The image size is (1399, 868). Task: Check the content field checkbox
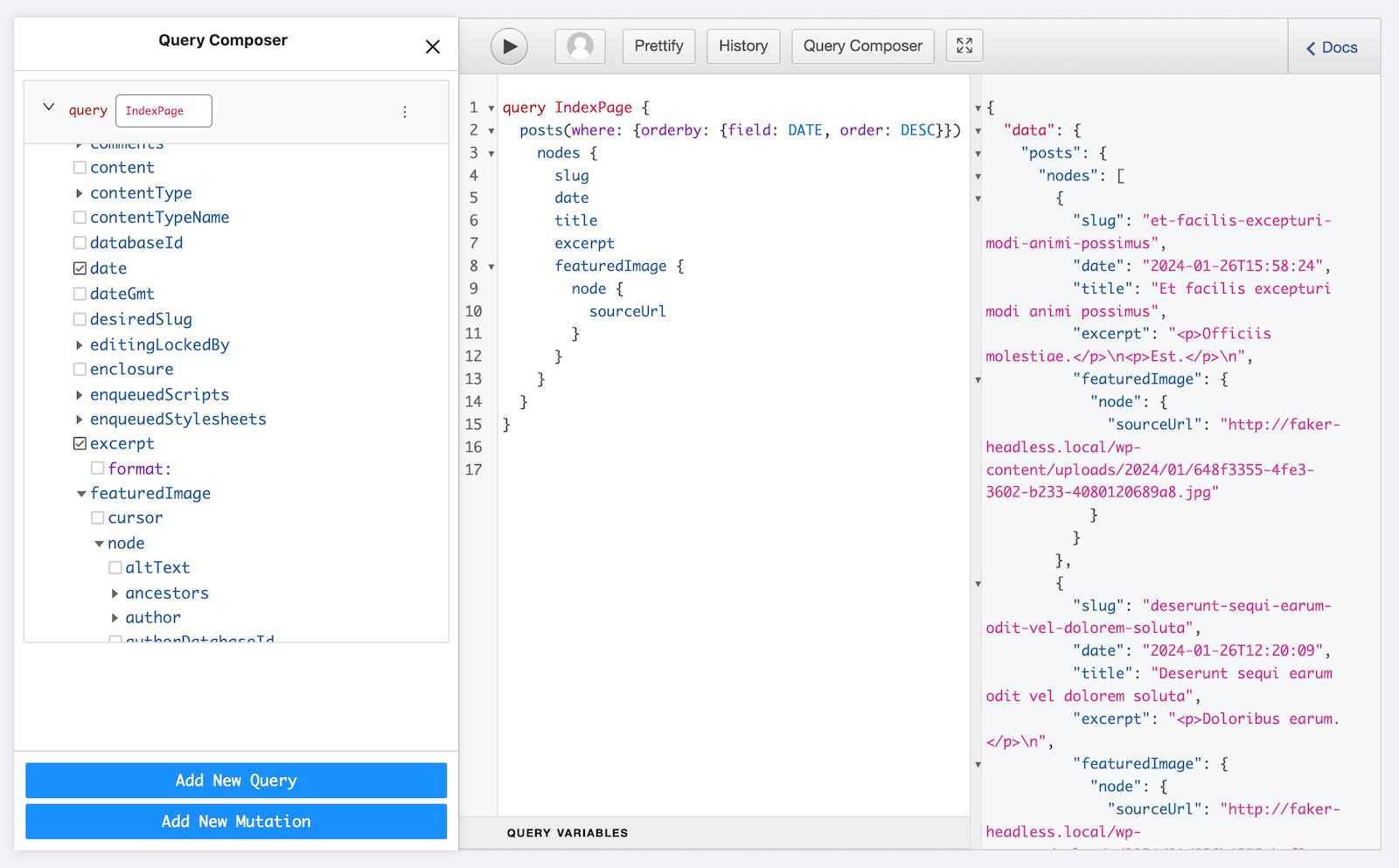80,167
